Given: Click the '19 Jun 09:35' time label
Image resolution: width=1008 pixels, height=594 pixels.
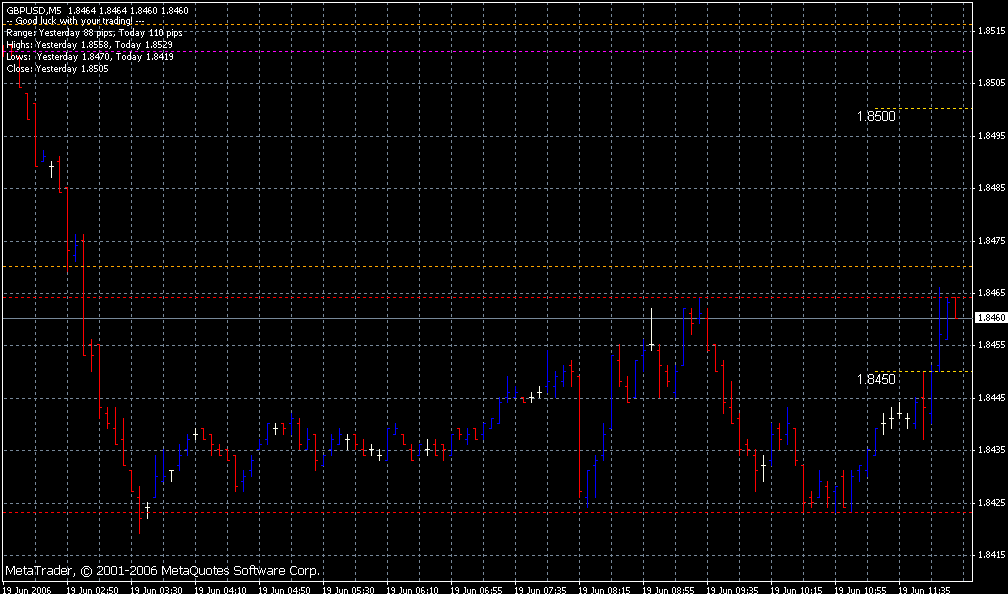Looking at the screenshot, I should coord(732,590).
